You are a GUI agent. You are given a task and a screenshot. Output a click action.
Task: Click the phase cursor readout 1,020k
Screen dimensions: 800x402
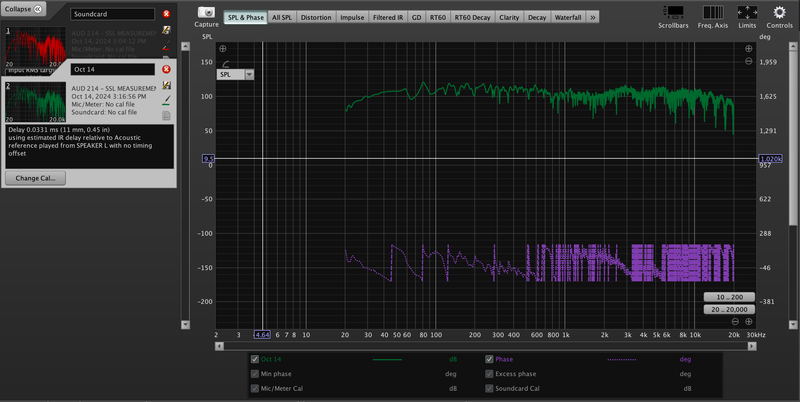tap(770, 159)
